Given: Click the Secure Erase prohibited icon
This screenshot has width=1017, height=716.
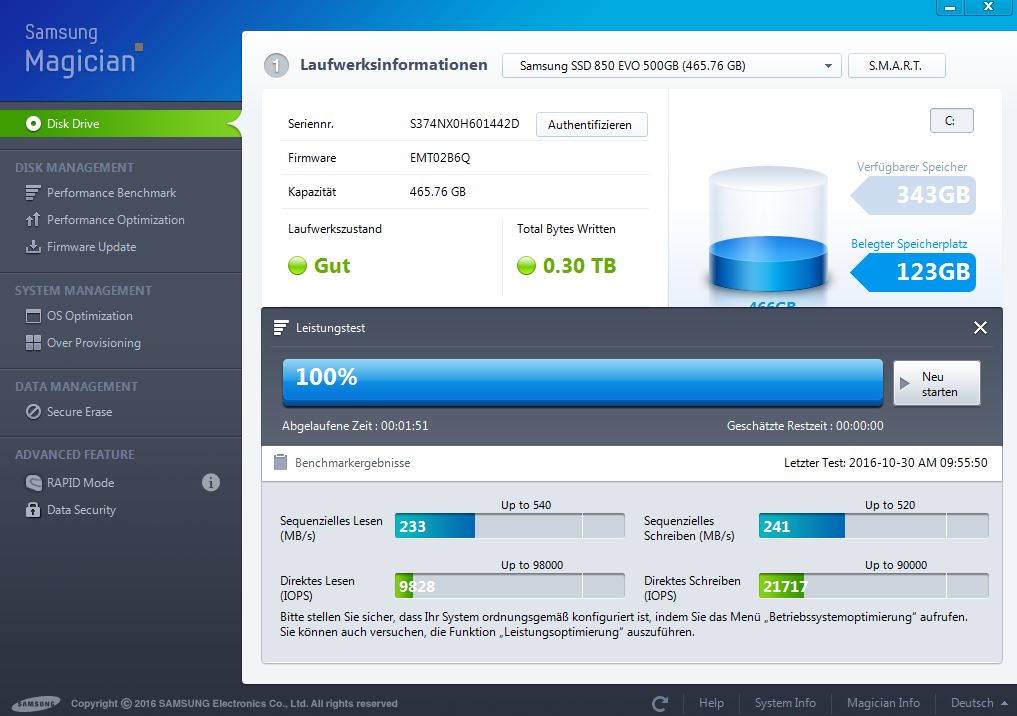Looking at the screenshot, I should click(33, 412).
